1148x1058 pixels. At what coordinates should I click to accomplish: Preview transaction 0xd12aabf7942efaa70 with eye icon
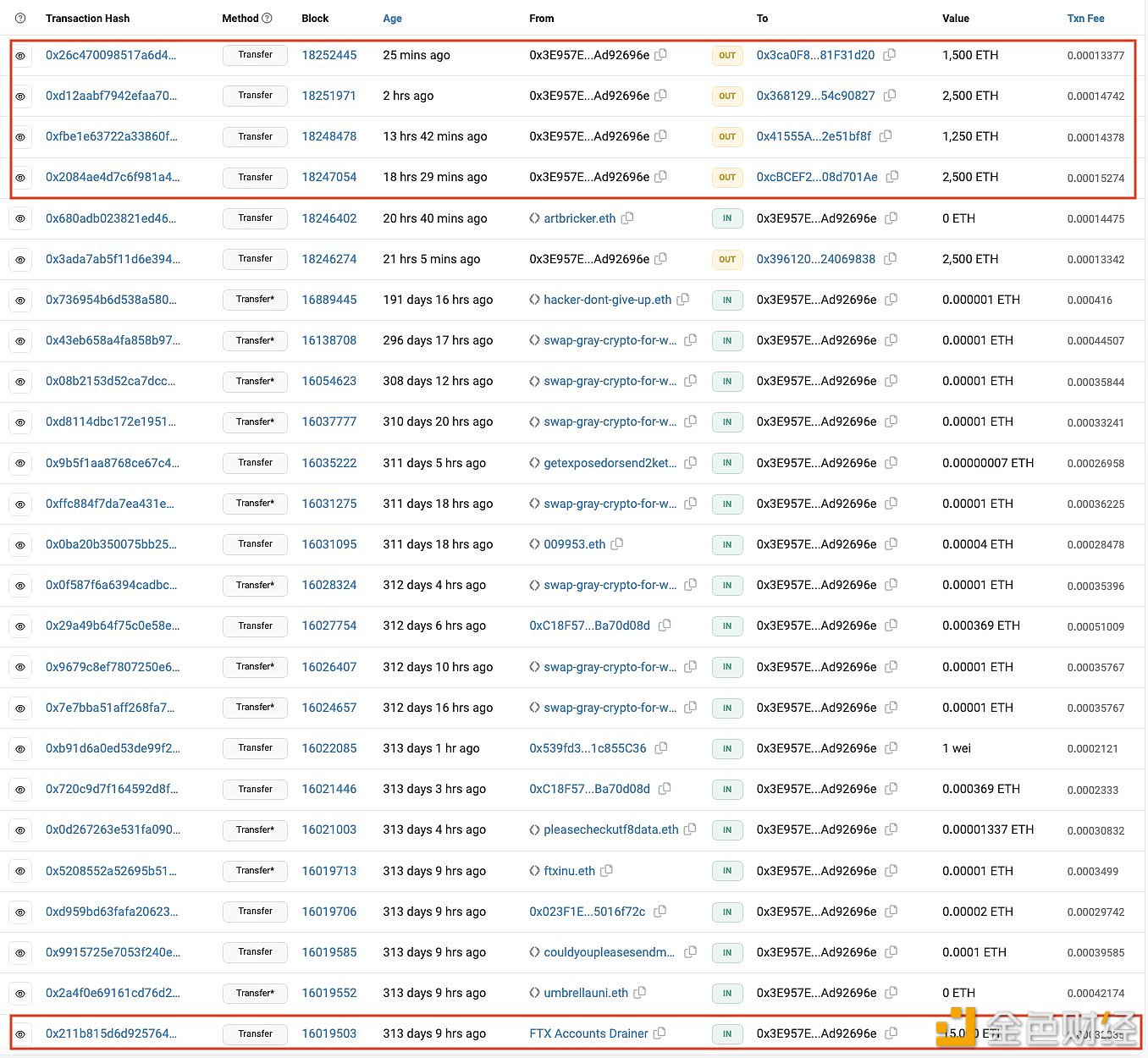coord(20,96)
